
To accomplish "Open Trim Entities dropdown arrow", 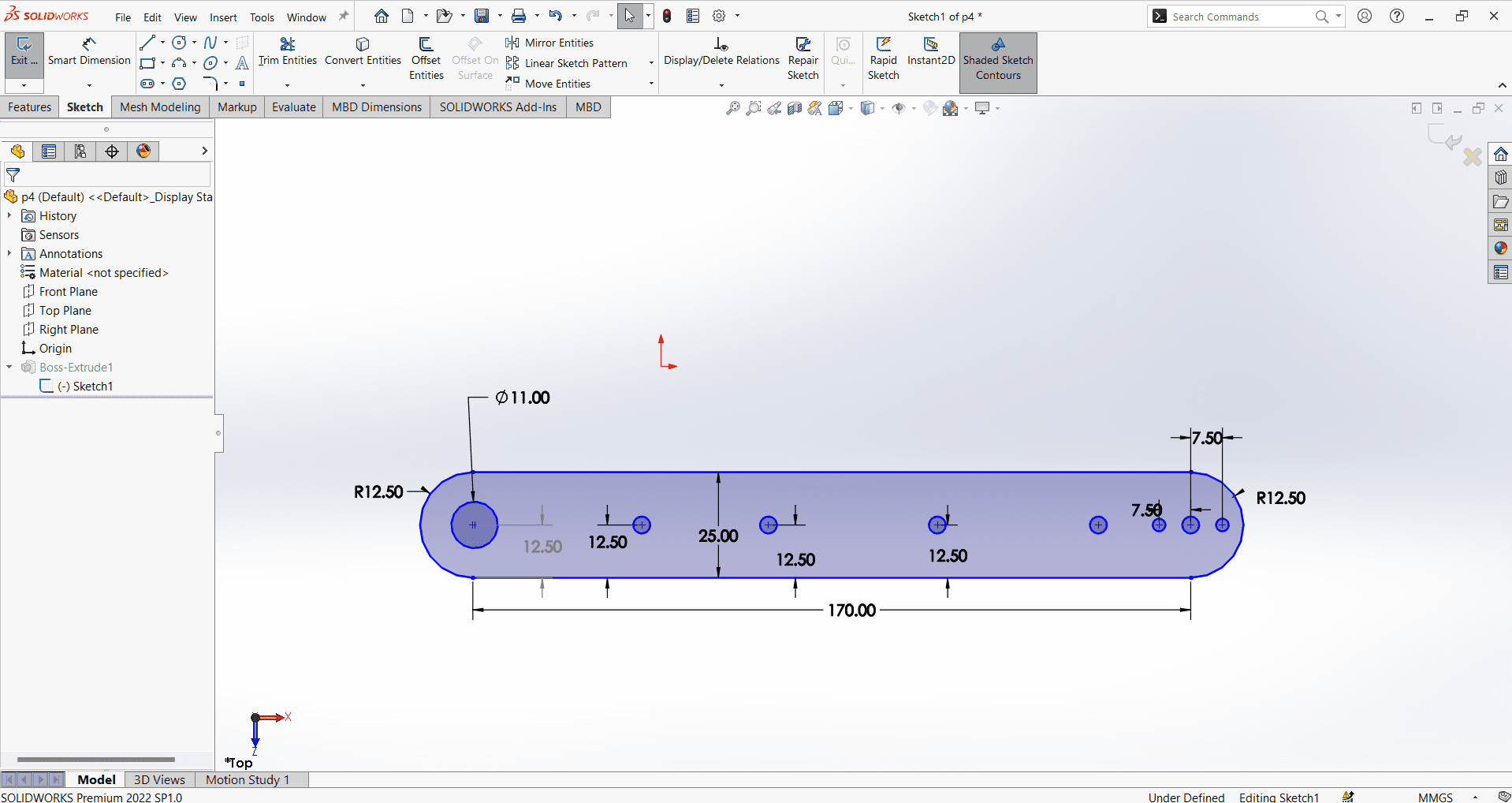I will (287, 84).
